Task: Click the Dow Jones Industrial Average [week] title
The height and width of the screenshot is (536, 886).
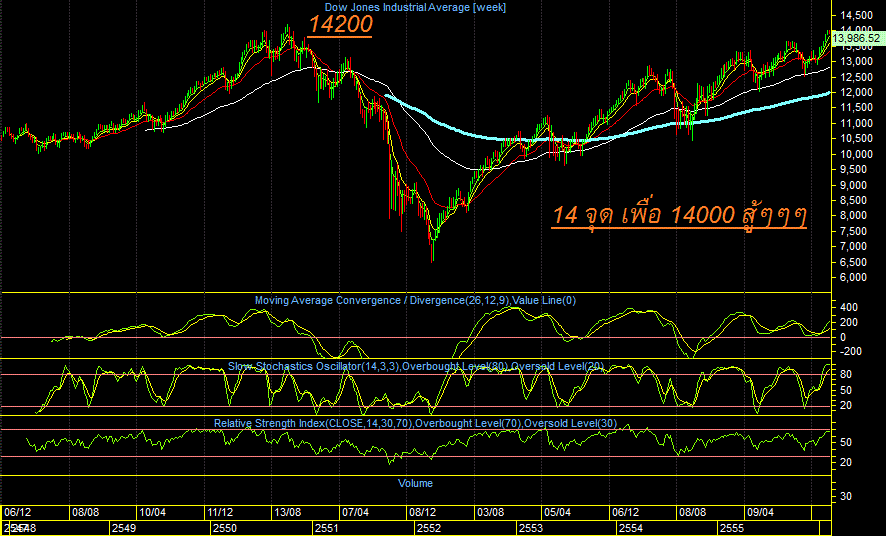Action: coord(415,7)
